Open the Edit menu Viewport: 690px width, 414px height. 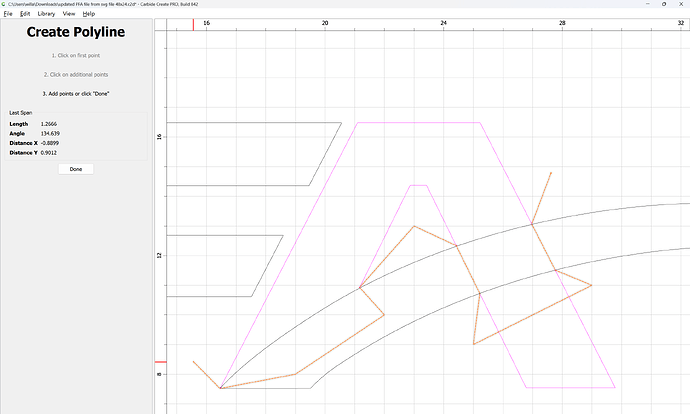pyautogui.click(x=24, y=14)
